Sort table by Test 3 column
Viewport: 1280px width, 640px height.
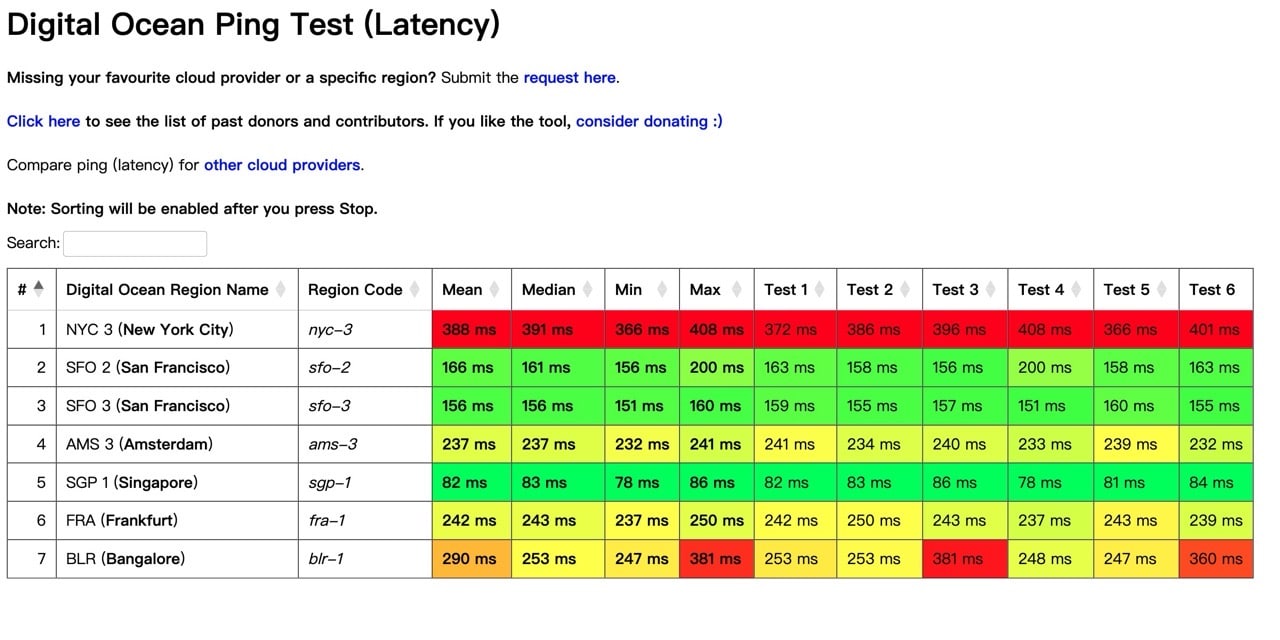point(965,289)
